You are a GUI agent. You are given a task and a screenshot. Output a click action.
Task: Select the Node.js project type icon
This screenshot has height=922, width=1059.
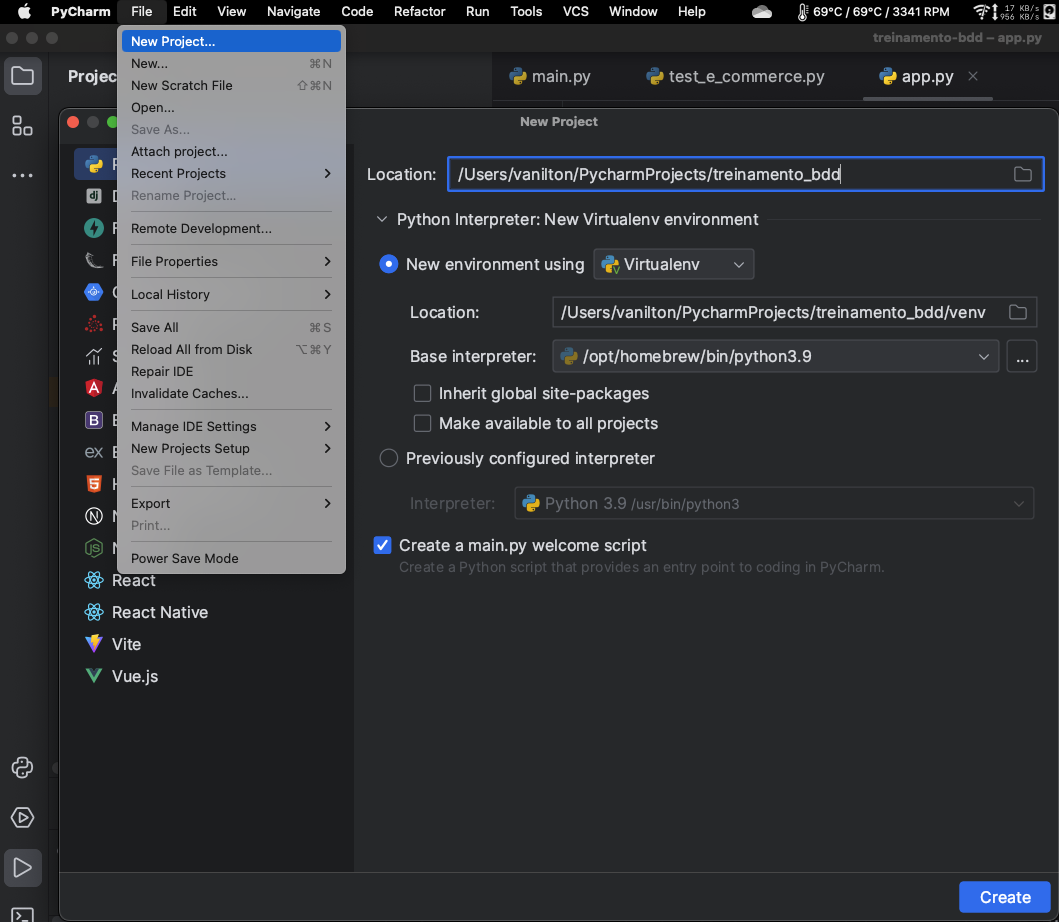pos(94,548)
